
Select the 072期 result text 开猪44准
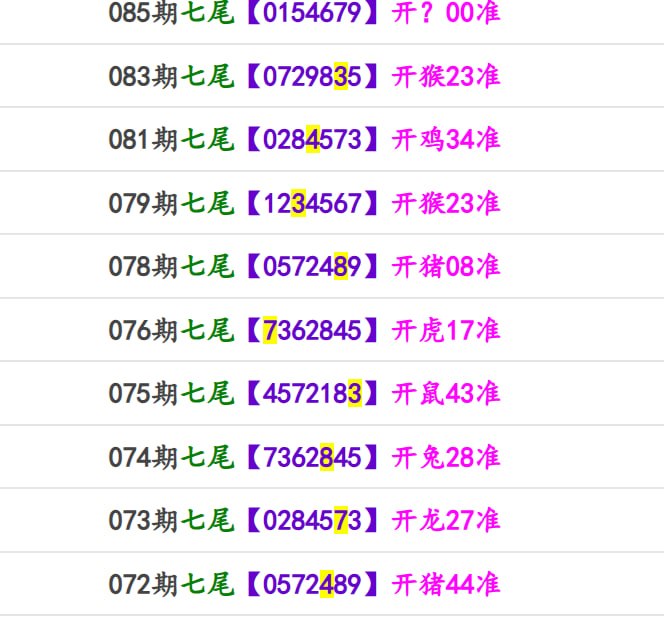tap(446, 584)
